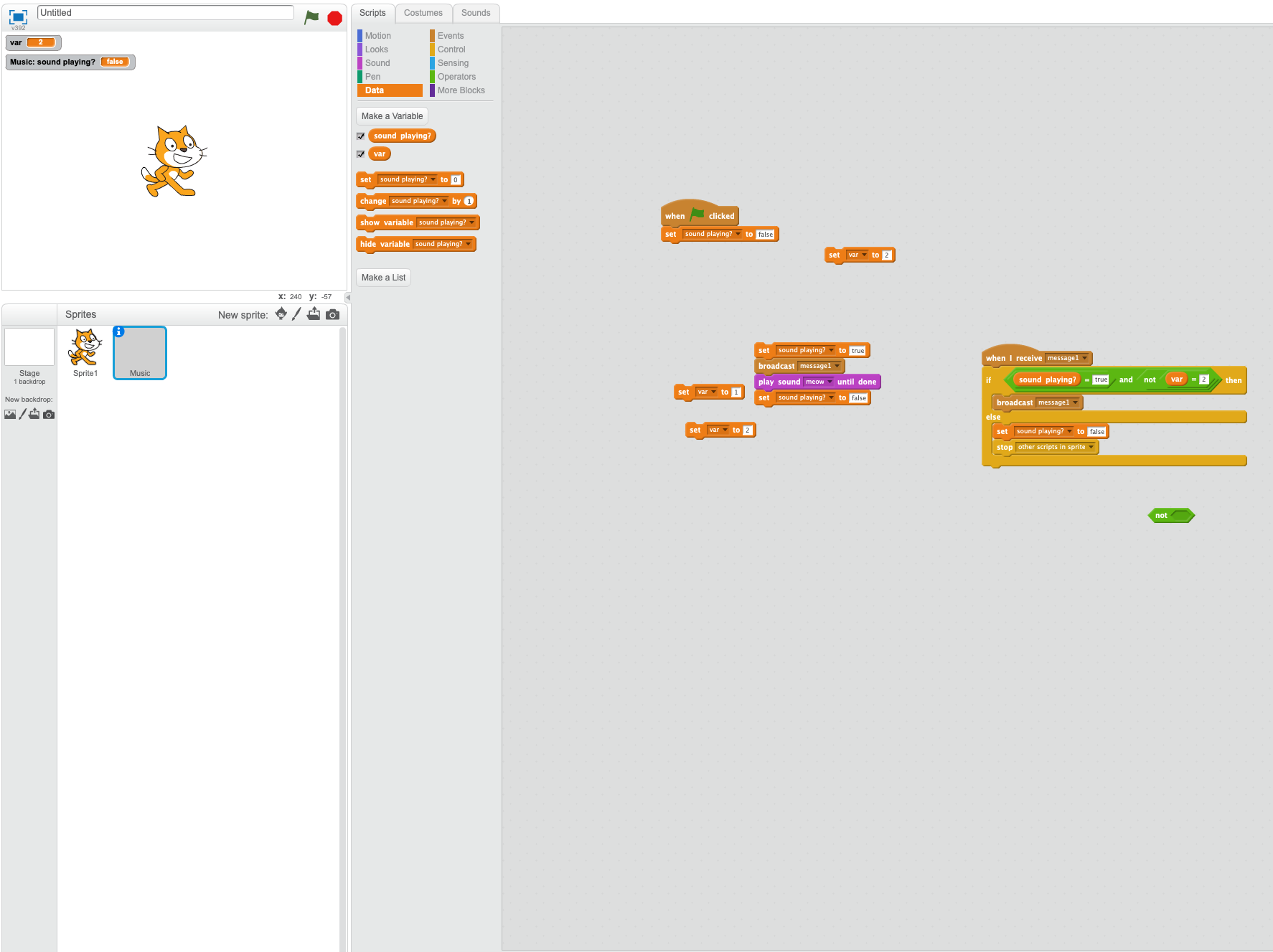Take a new sprite photo with camera icon

pos(332,314)
